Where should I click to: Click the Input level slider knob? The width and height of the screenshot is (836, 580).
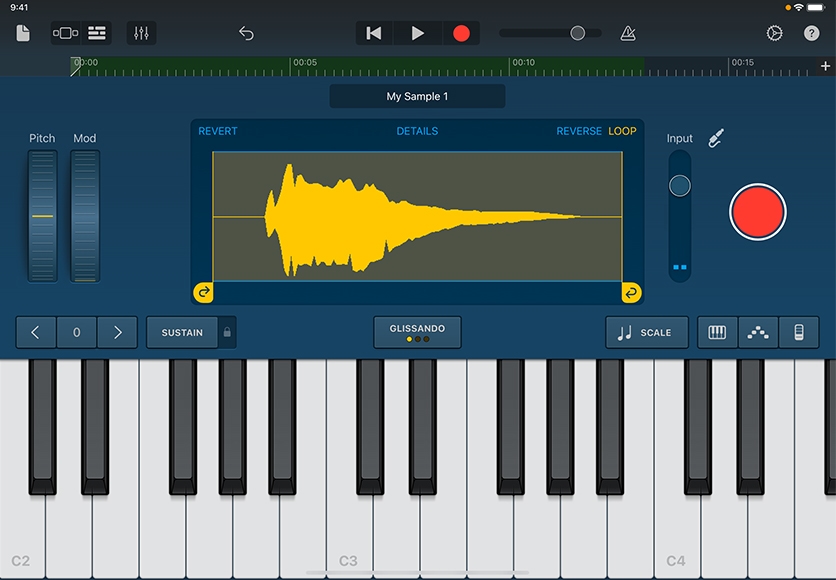pos(680,185)
